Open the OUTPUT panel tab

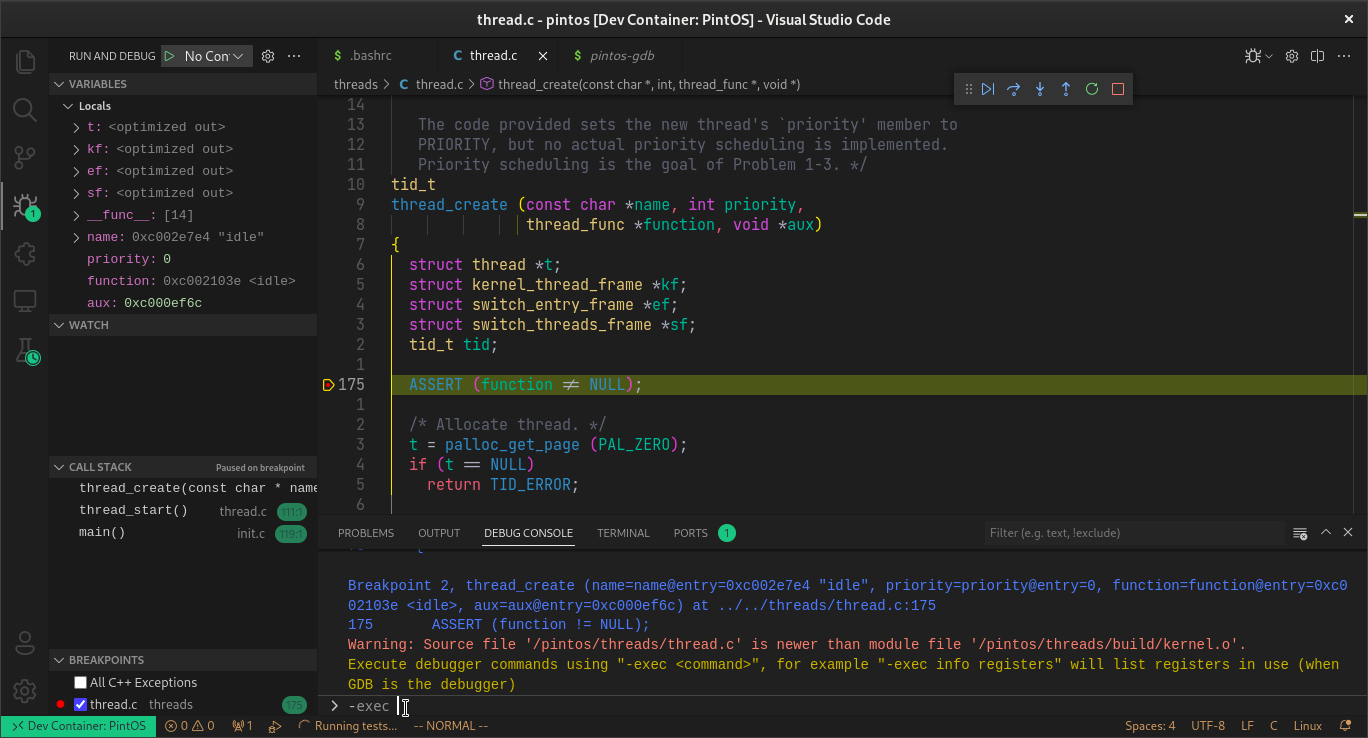[x=439, y=533]
